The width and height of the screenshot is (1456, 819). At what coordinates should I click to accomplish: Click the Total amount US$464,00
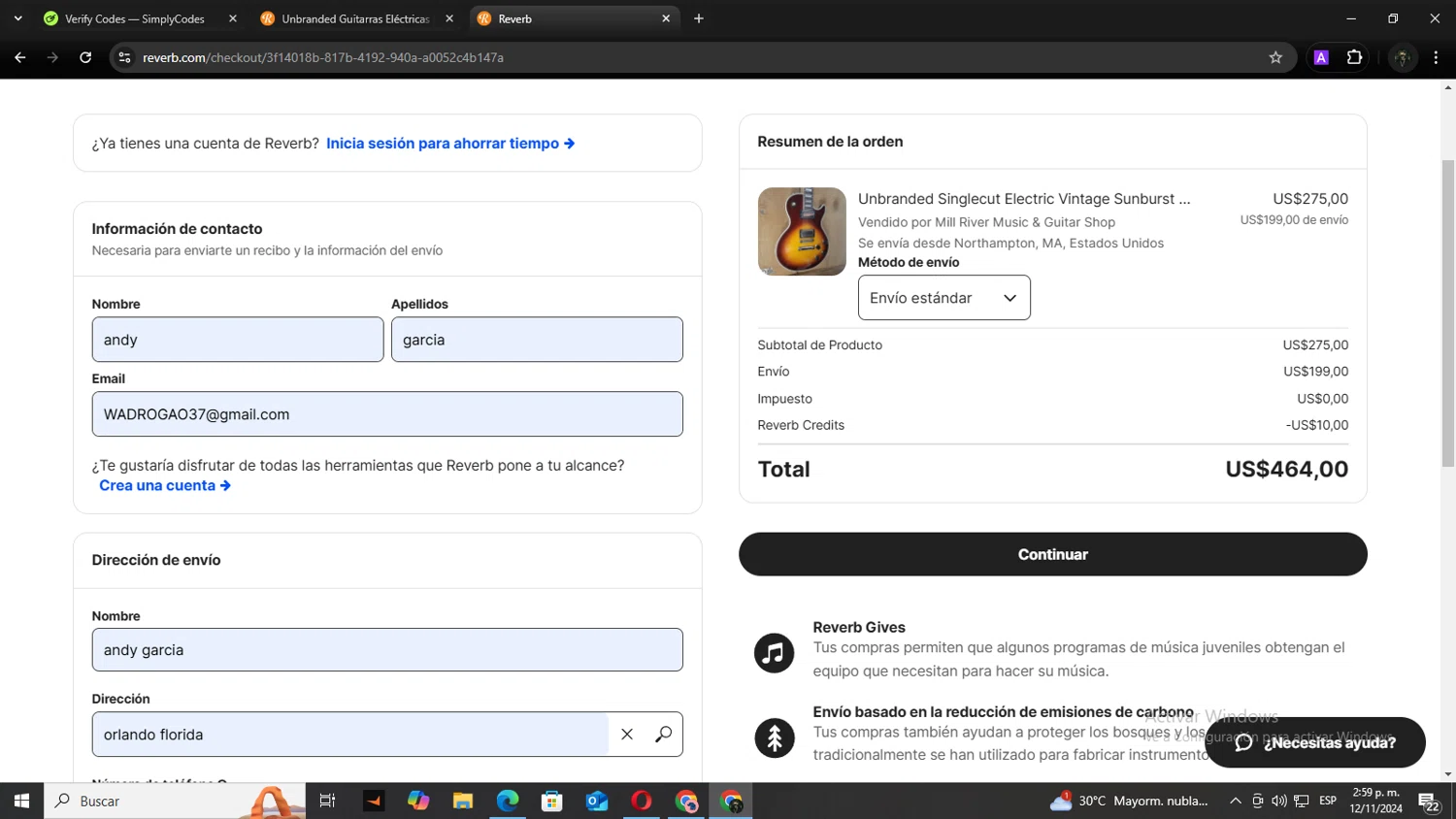pos(1286,470)
